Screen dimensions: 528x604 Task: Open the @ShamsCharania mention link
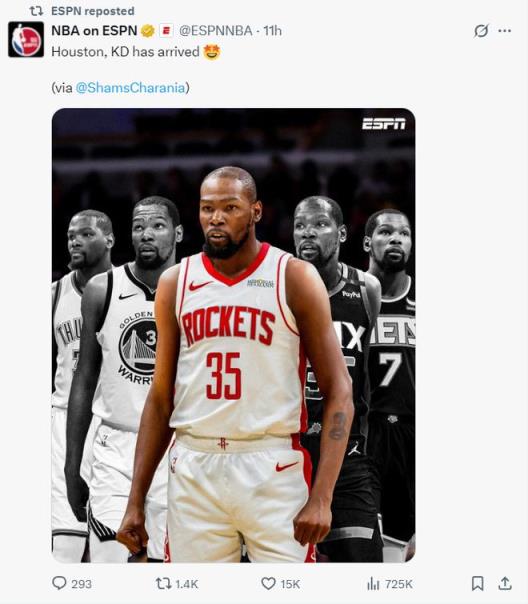130,88
